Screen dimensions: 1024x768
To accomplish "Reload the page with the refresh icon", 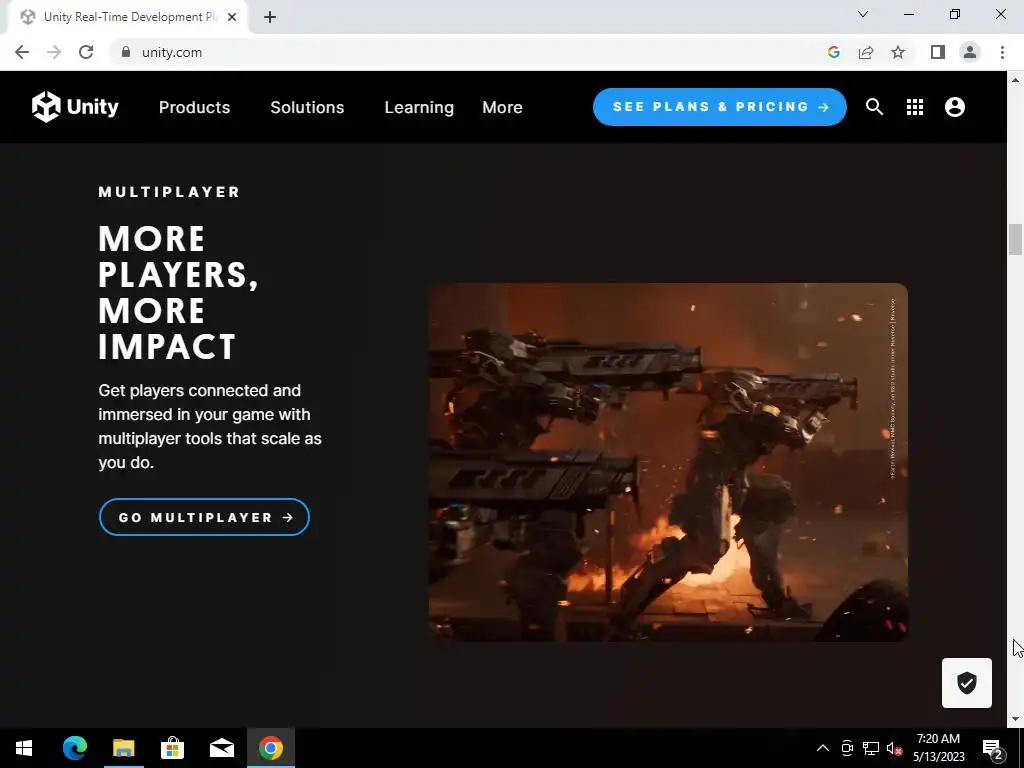I will (86, 52).
